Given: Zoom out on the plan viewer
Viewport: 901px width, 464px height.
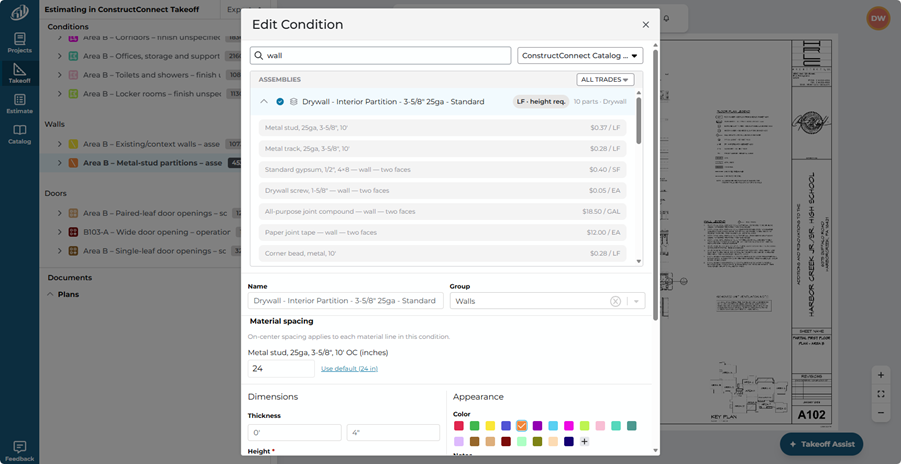Looking at the screenshot, I should 880,413.
